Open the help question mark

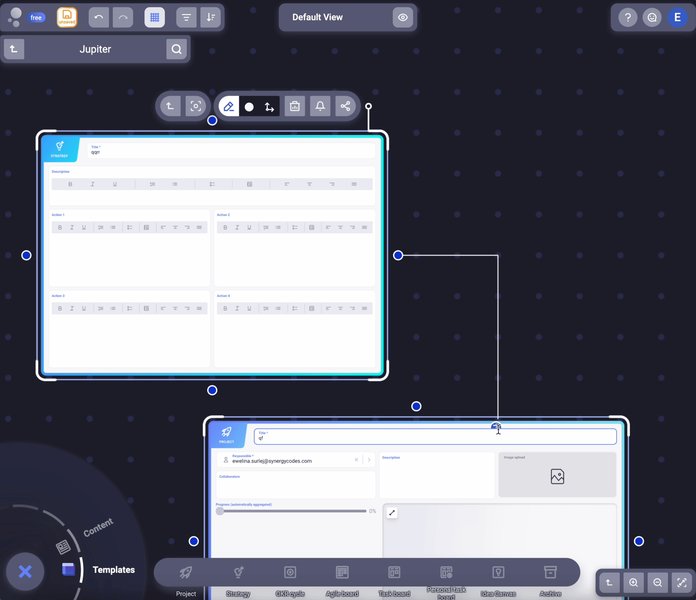pyautogui.click(x=628, y=17)
